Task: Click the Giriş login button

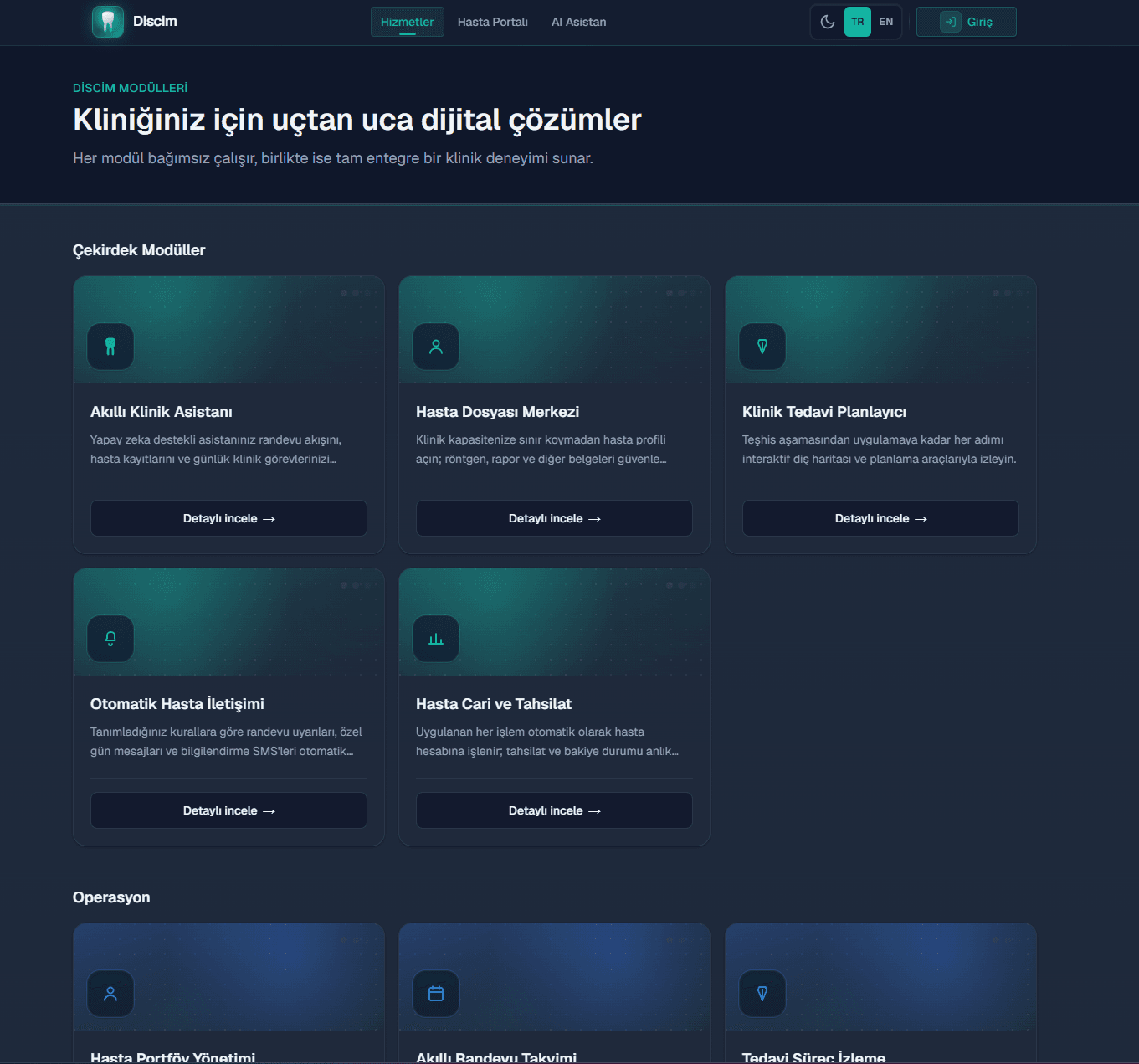Action: (967, 22)
